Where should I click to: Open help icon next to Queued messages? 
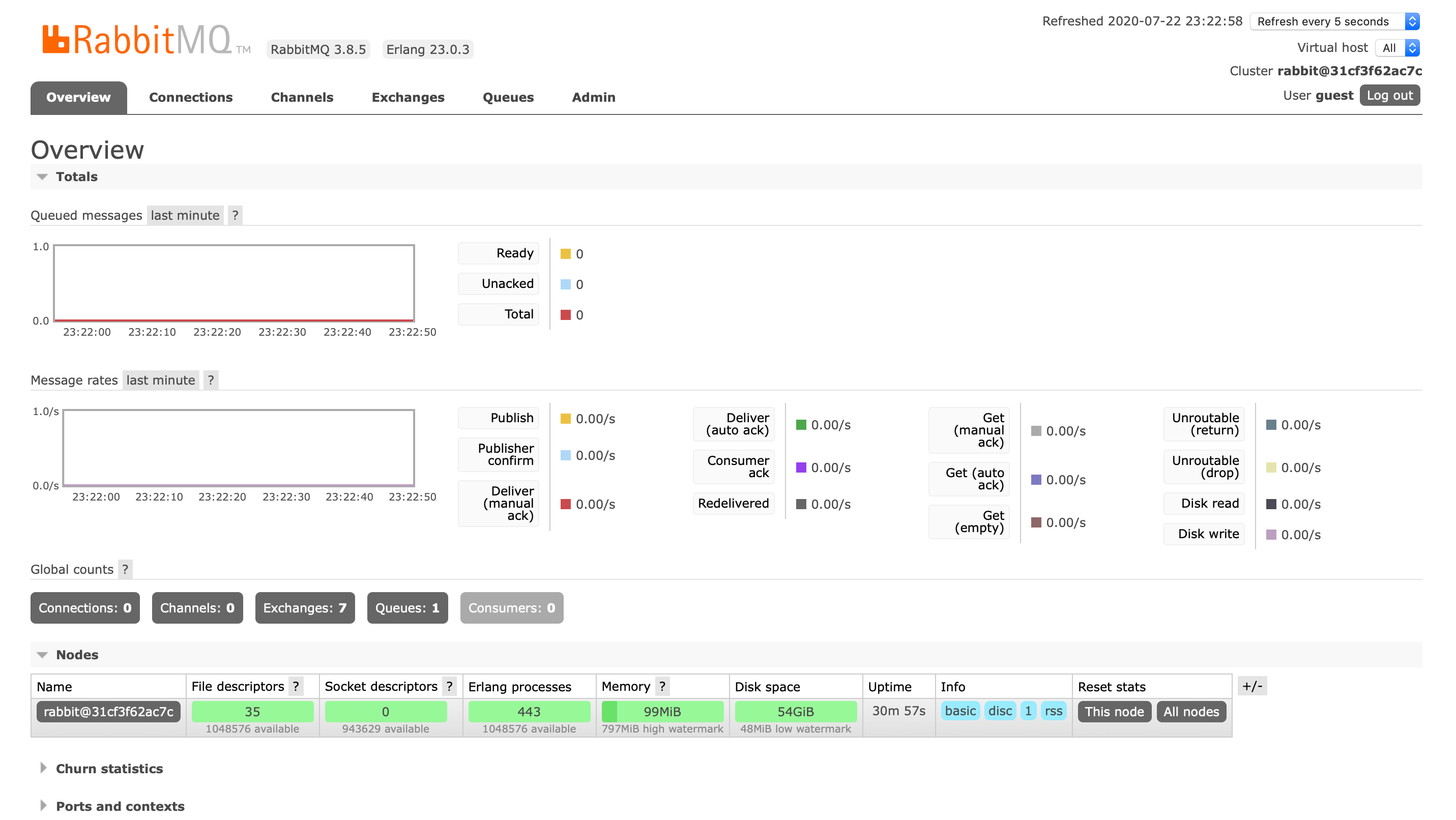pyautogui.click(x=235, y=215)
